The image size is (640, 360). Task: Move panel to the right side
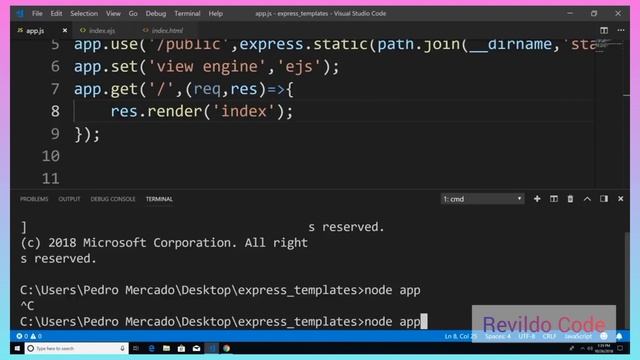[604, 199]
